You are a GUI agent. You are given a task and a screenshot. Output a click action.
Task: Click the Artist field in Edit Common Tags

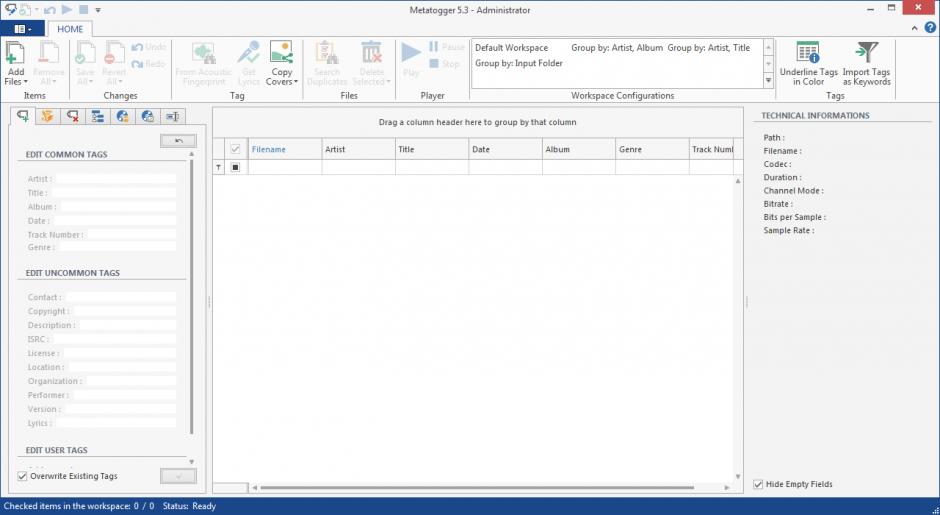coord(116,179)
